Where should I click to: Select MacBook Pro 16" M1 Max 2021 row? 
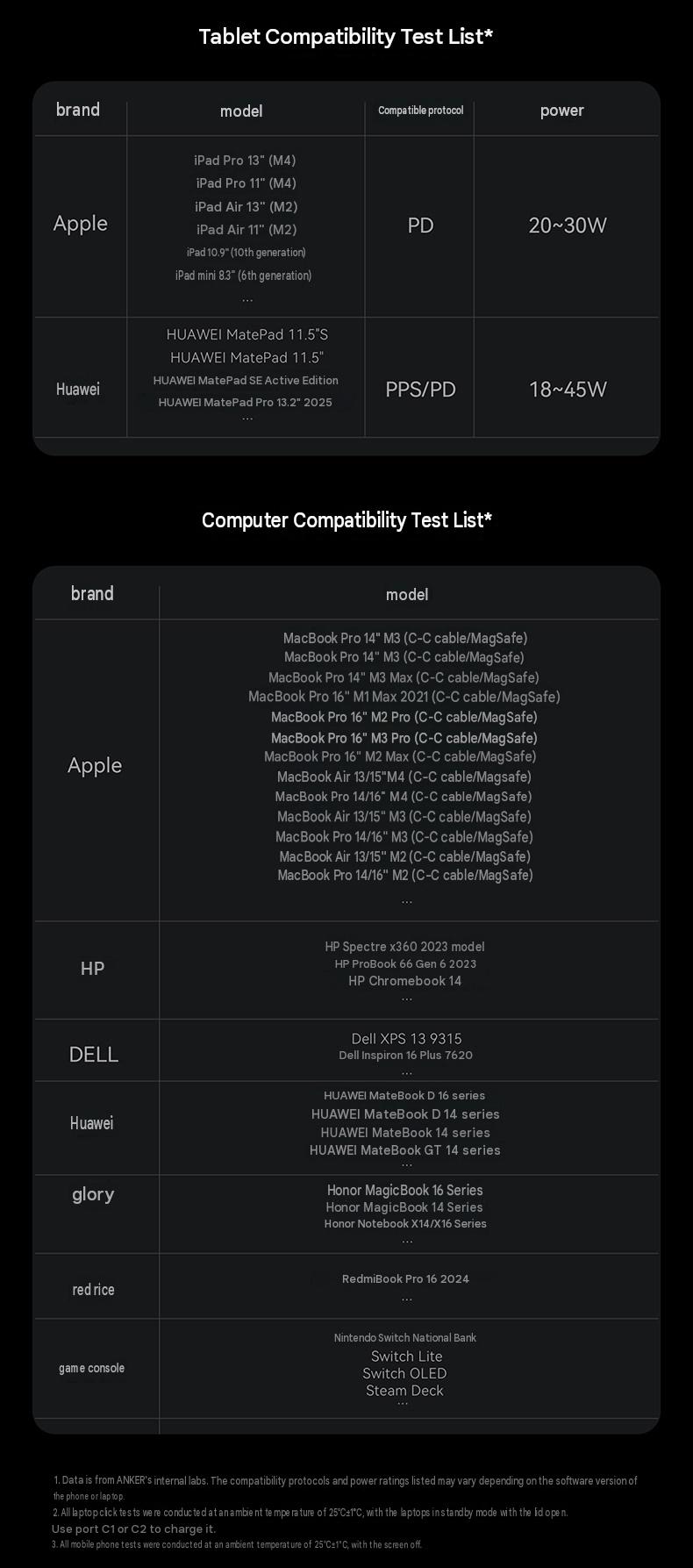click(x=404, y=697)
